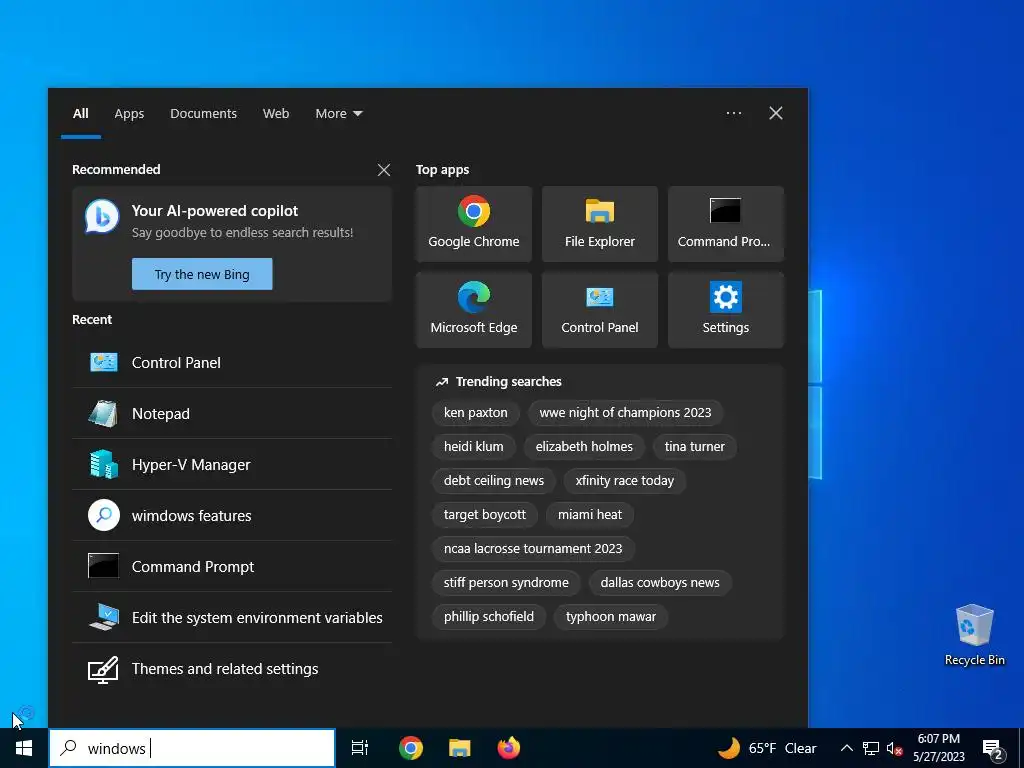Viewport: 1024px width, 768px height.
Task: Search trending 'stiff person syndrome'
Action: [x=506, y=583]
